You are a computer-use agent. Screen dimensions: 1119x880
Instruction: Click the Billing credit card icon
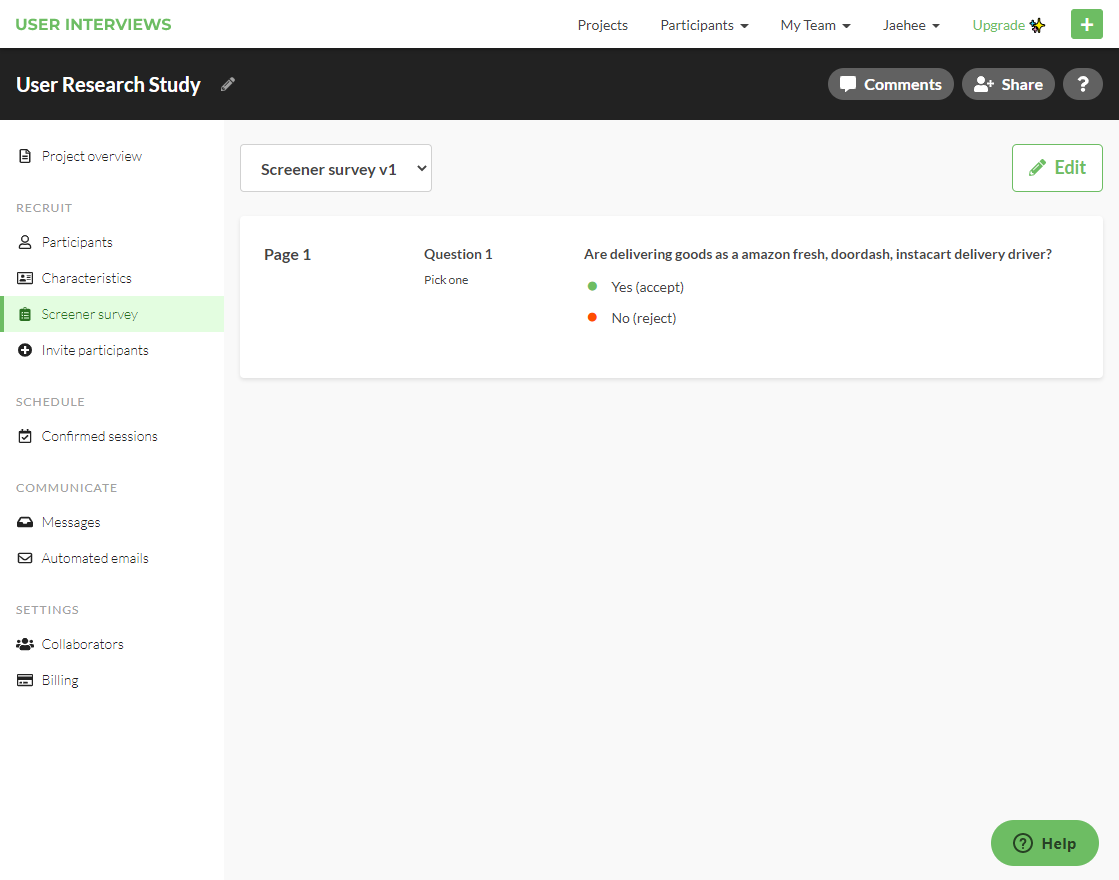[25, 680]
